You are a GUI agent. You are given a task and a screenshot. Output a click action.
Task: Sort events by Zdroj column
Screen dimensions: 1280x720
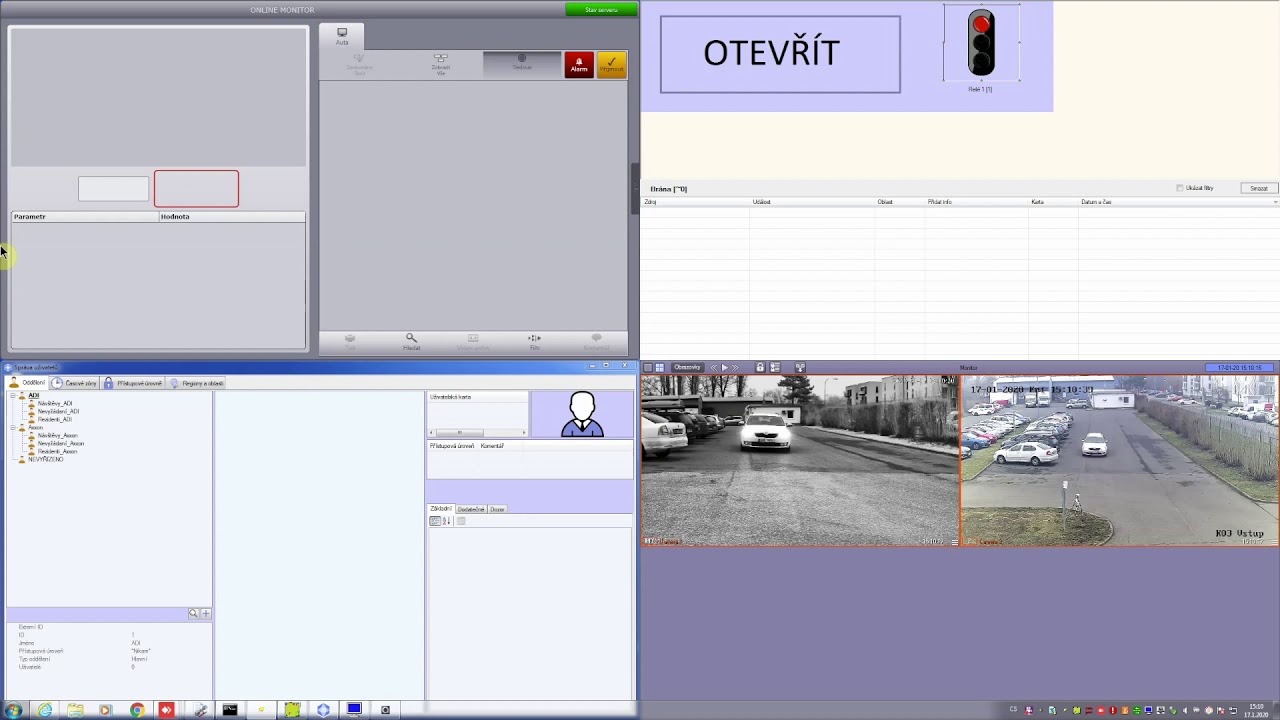tap(696, 202)
